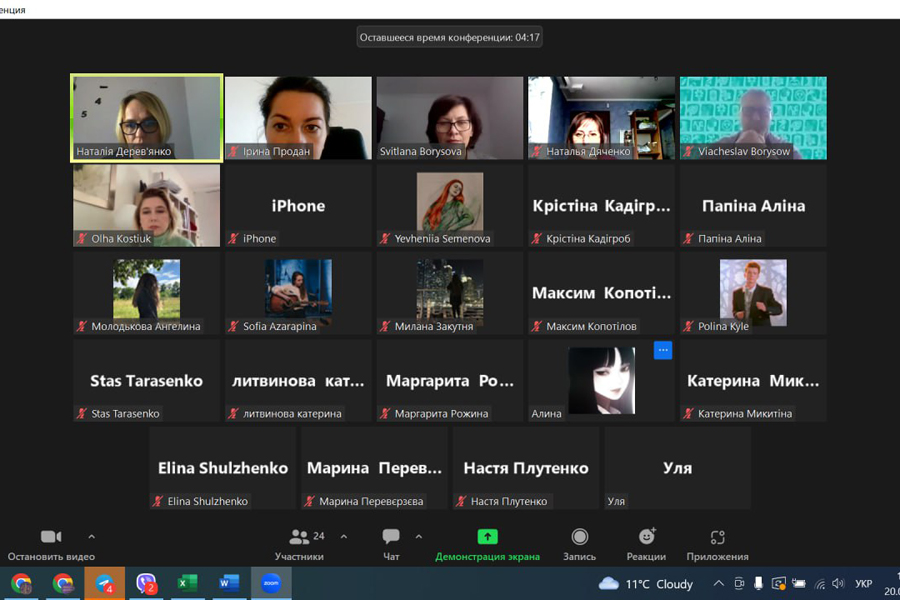
Task: Click the remaining conference time indicator
Action: (x=450, y=38)
